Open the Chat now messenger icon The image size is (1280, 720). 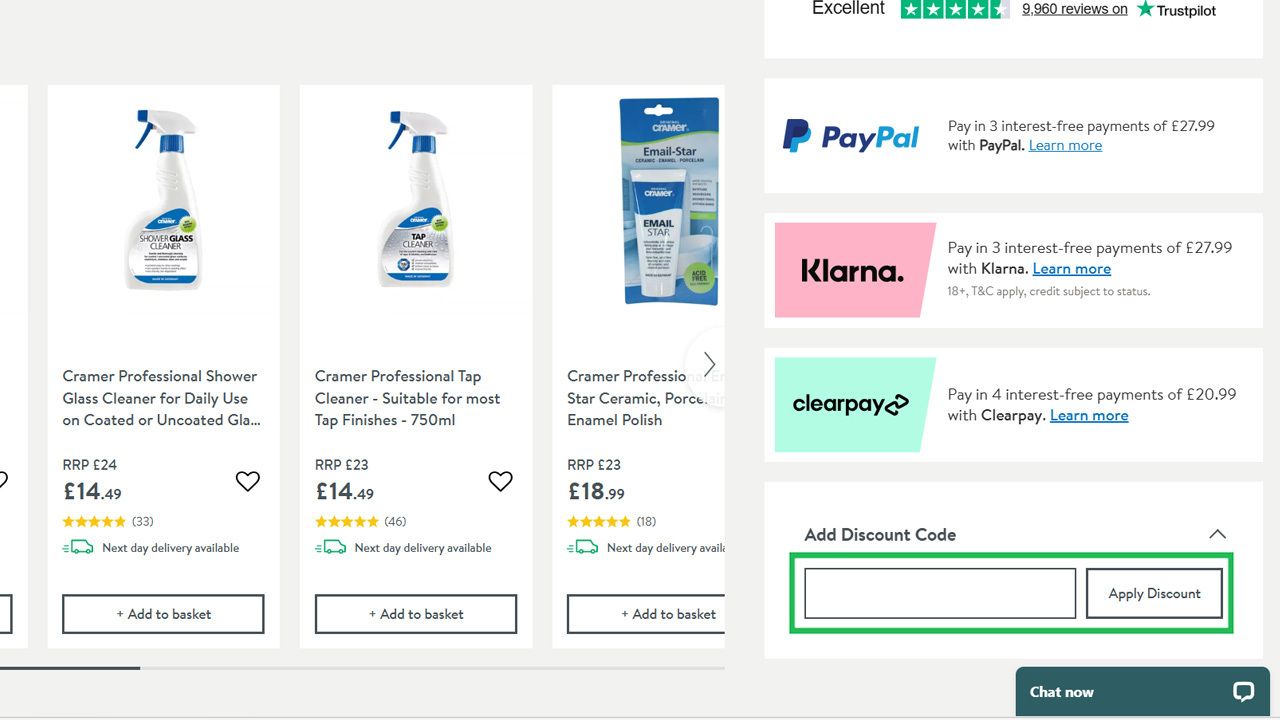click(x=1242, y=691)
